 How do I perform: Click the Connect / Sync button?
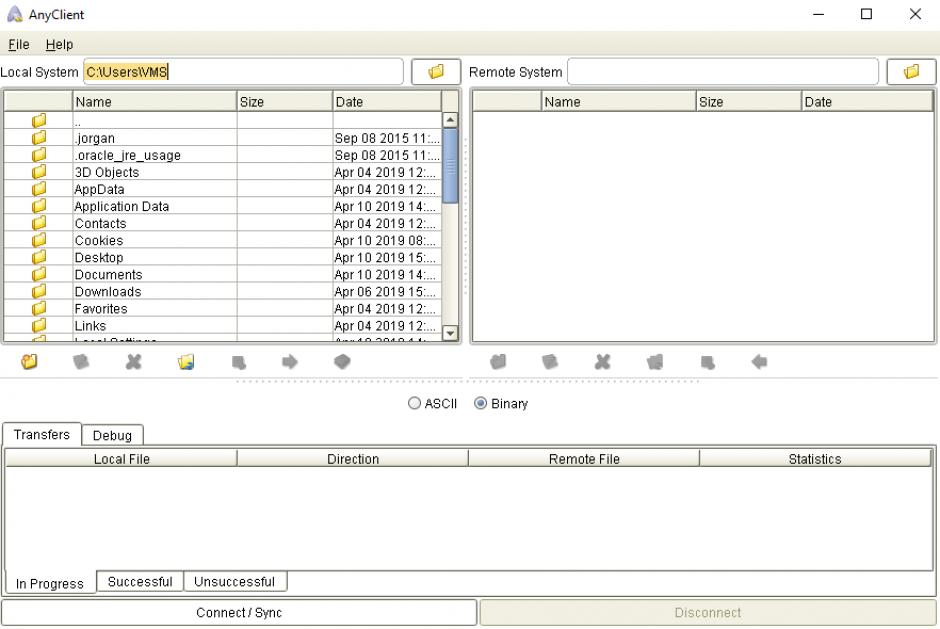[239, 613]
